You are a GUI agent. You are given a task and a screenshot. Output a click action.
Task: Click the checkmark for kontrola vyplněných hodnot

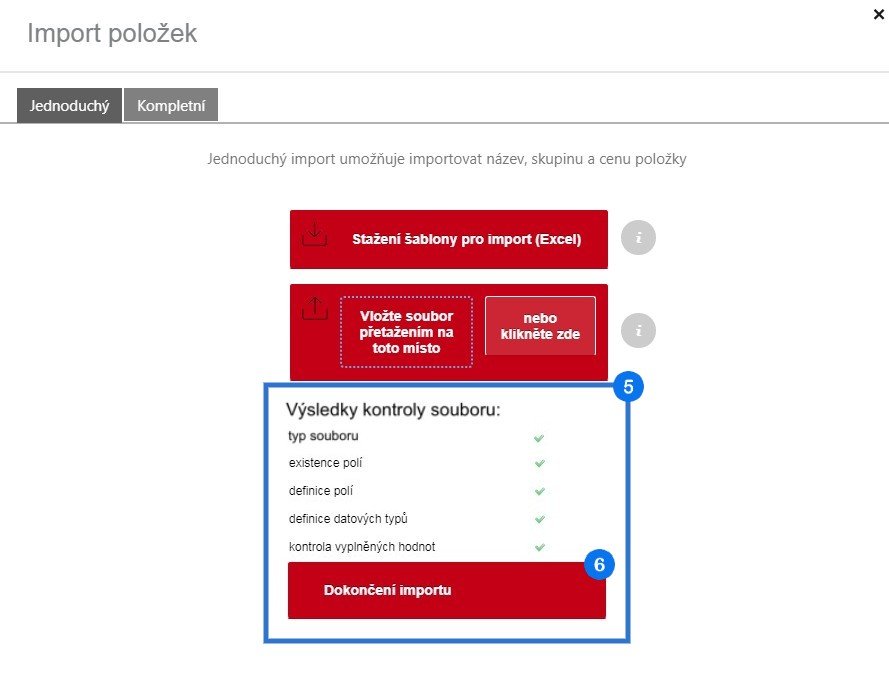(x=539, y=547)
